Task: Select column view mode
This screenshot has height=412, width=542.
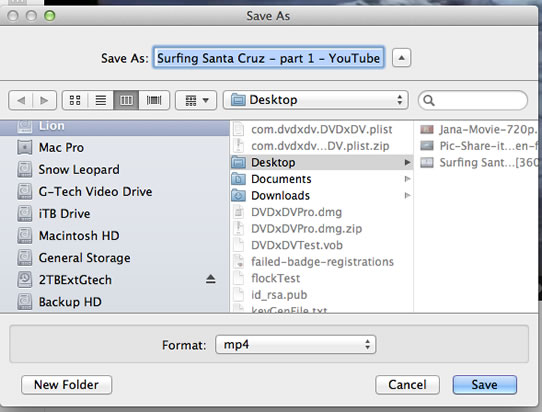Action: coord(126,100)
